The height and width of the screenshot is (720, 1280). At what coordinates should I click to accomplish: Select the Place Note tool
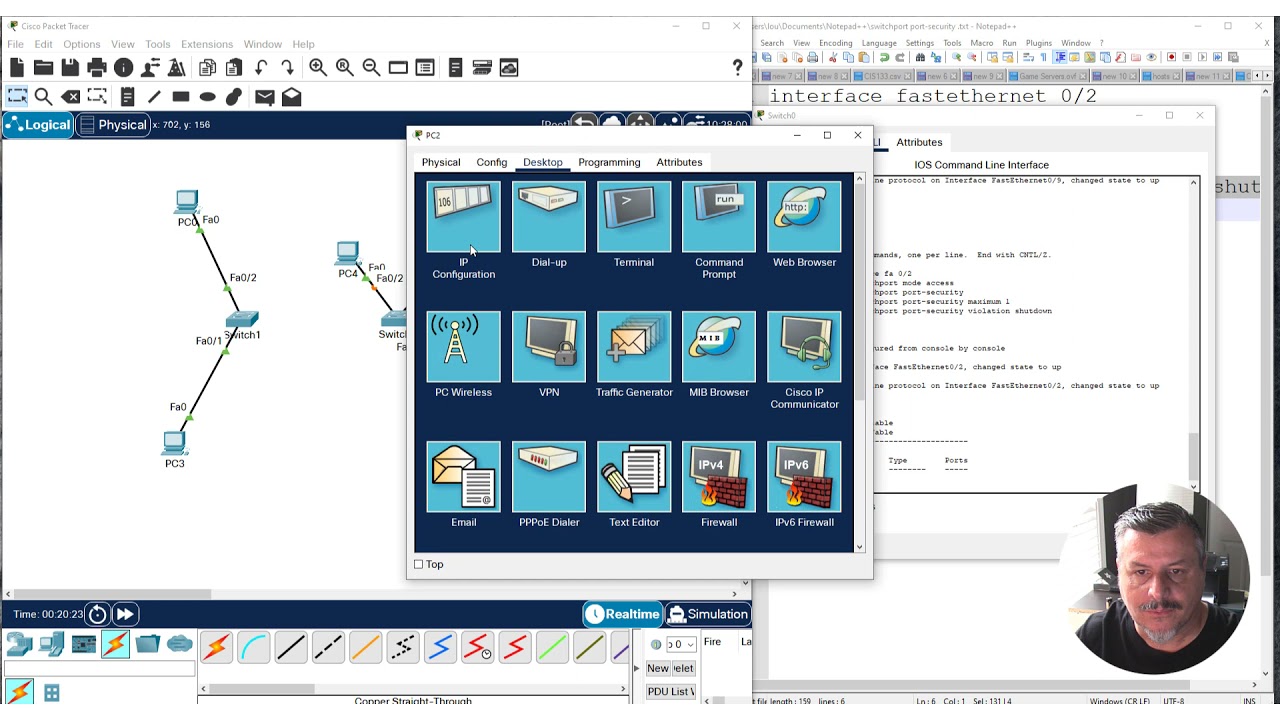point(127,97)
